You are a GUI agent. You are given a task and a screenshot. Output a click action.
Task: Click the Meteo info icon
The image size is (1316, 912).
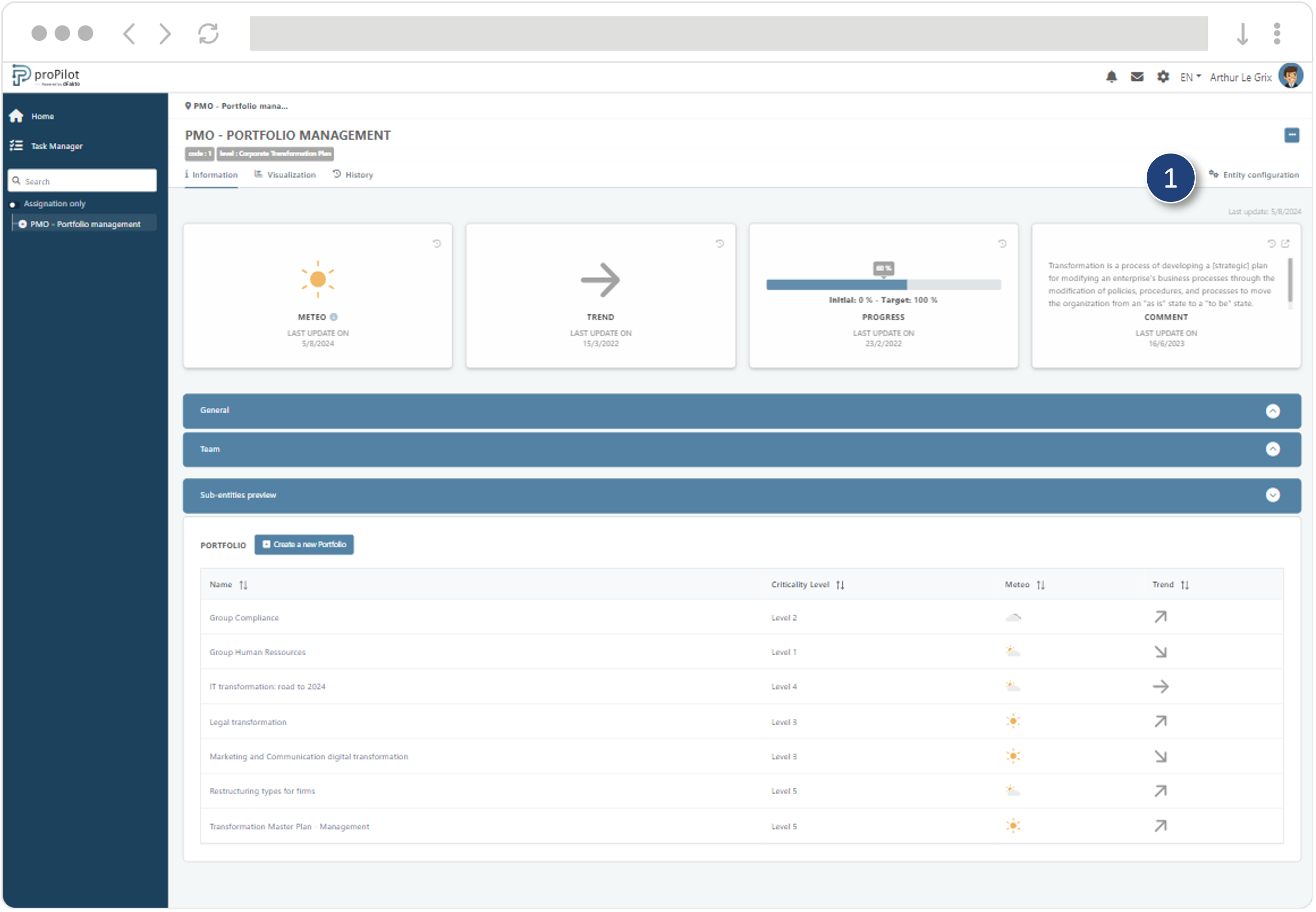tap(334, 317)
